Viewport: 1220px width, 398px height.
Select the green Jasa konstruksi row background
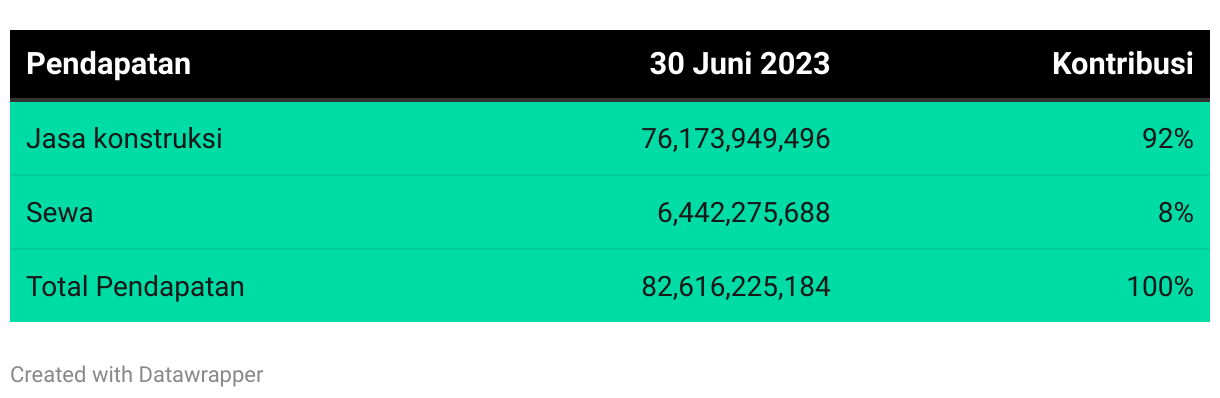[610, 138]
